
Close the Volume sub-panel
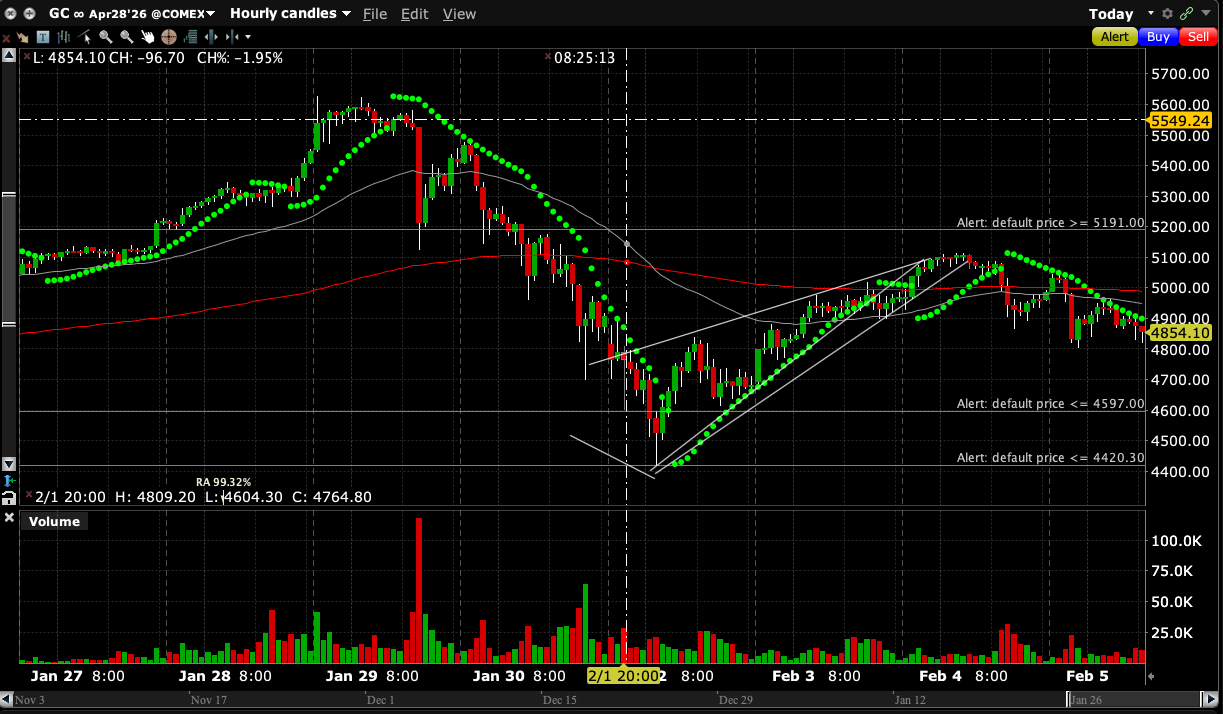tap(9, 518)
